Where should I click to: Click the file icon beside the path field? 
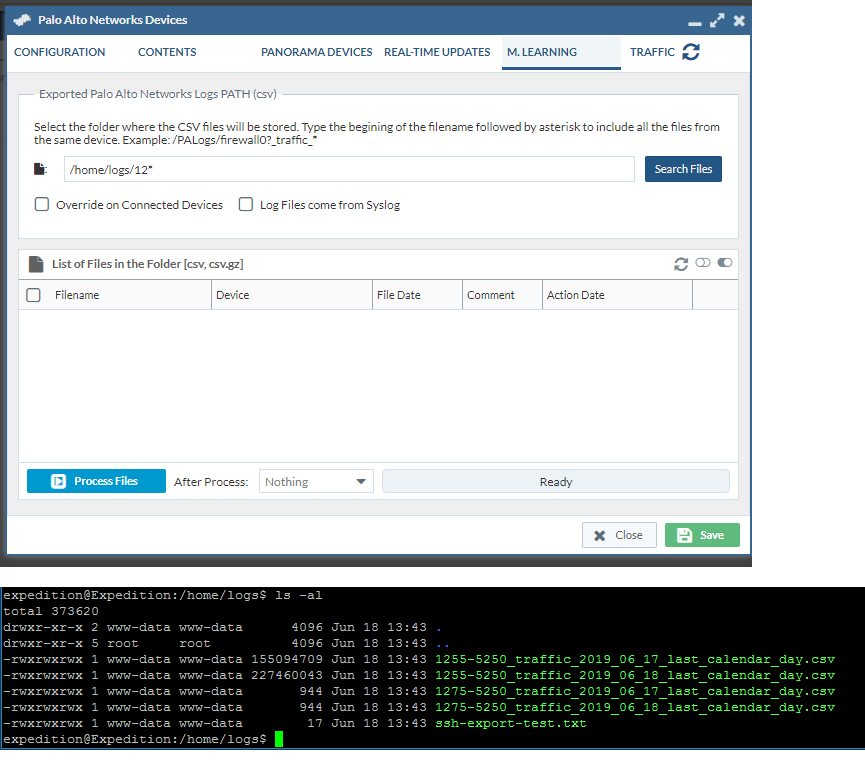(x=41, y=169)
